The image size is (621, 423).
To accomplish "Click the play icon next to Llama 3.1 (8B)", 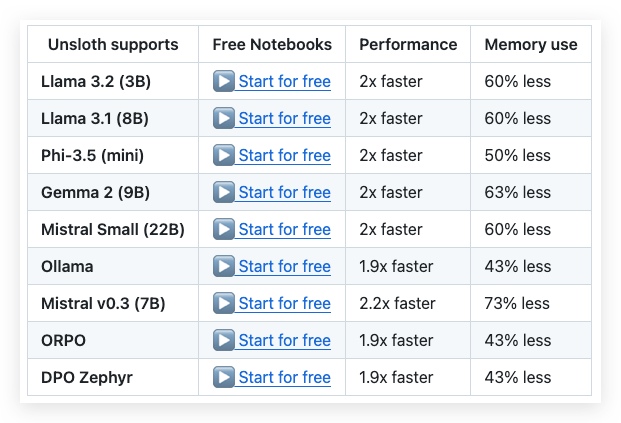I will click(224, 118).
